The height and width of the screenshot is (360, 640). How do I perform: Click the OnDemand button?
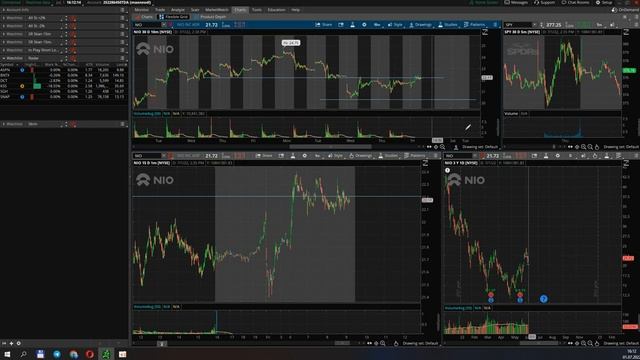(x=625, y=10)
